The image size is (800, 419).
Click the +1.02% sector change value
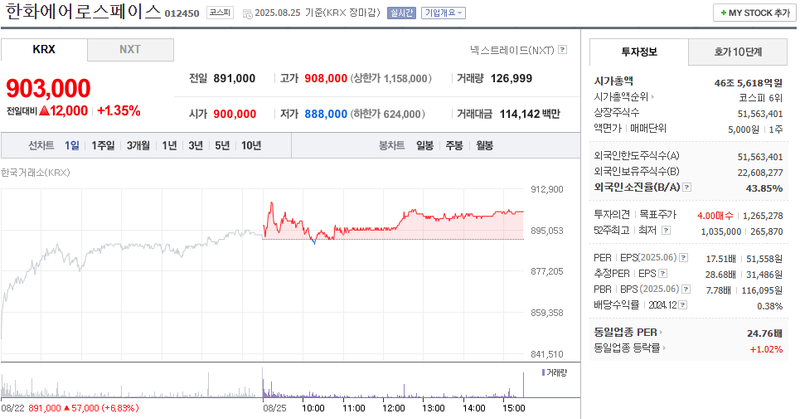click(x=766, y=350)
